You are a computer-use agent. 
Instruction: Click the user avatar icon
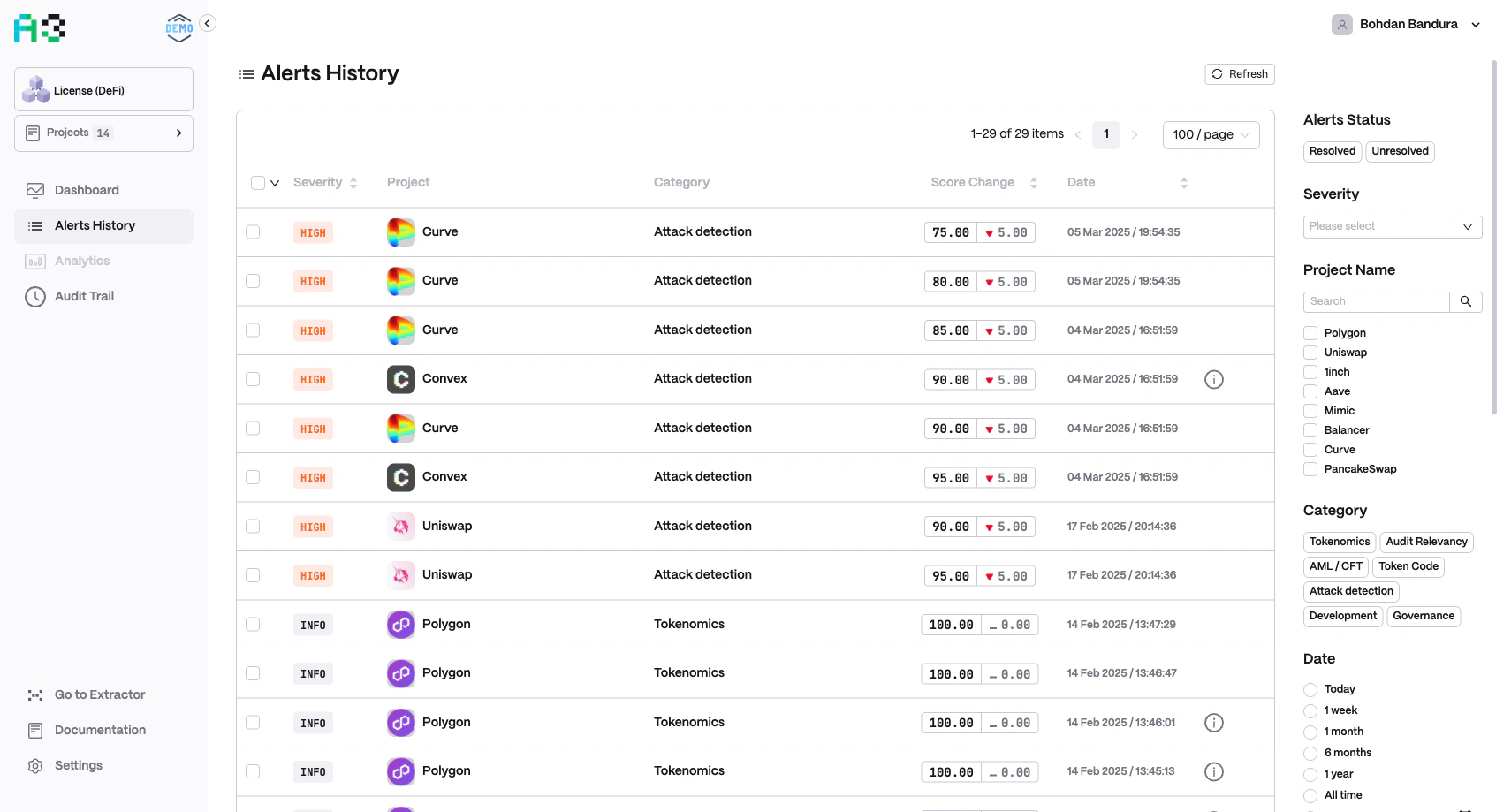tap(1342, 25)
